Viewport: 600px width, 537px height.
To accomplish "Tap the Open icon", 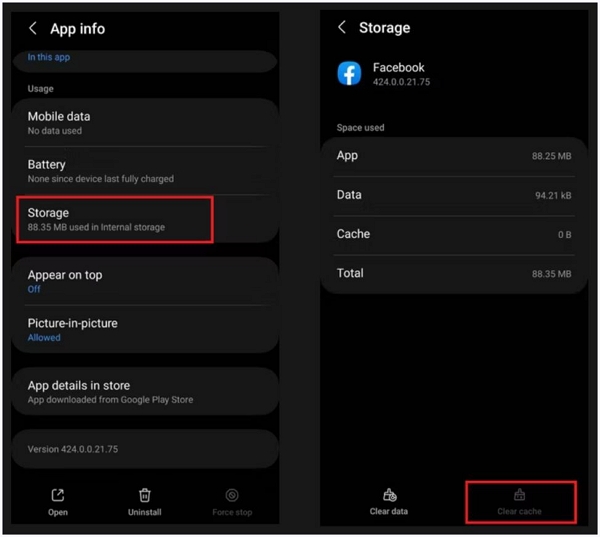I will [58, 495].
